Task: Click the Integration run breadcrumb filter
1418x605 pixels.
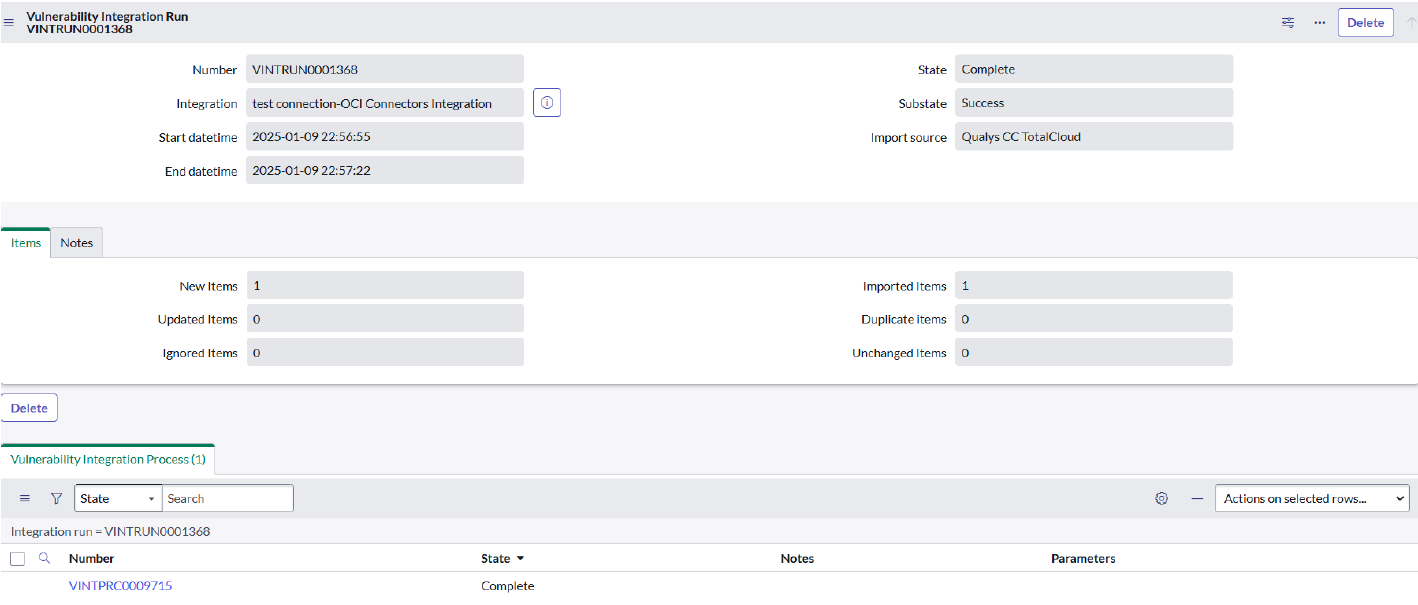Action: click(x=110, y=531)
